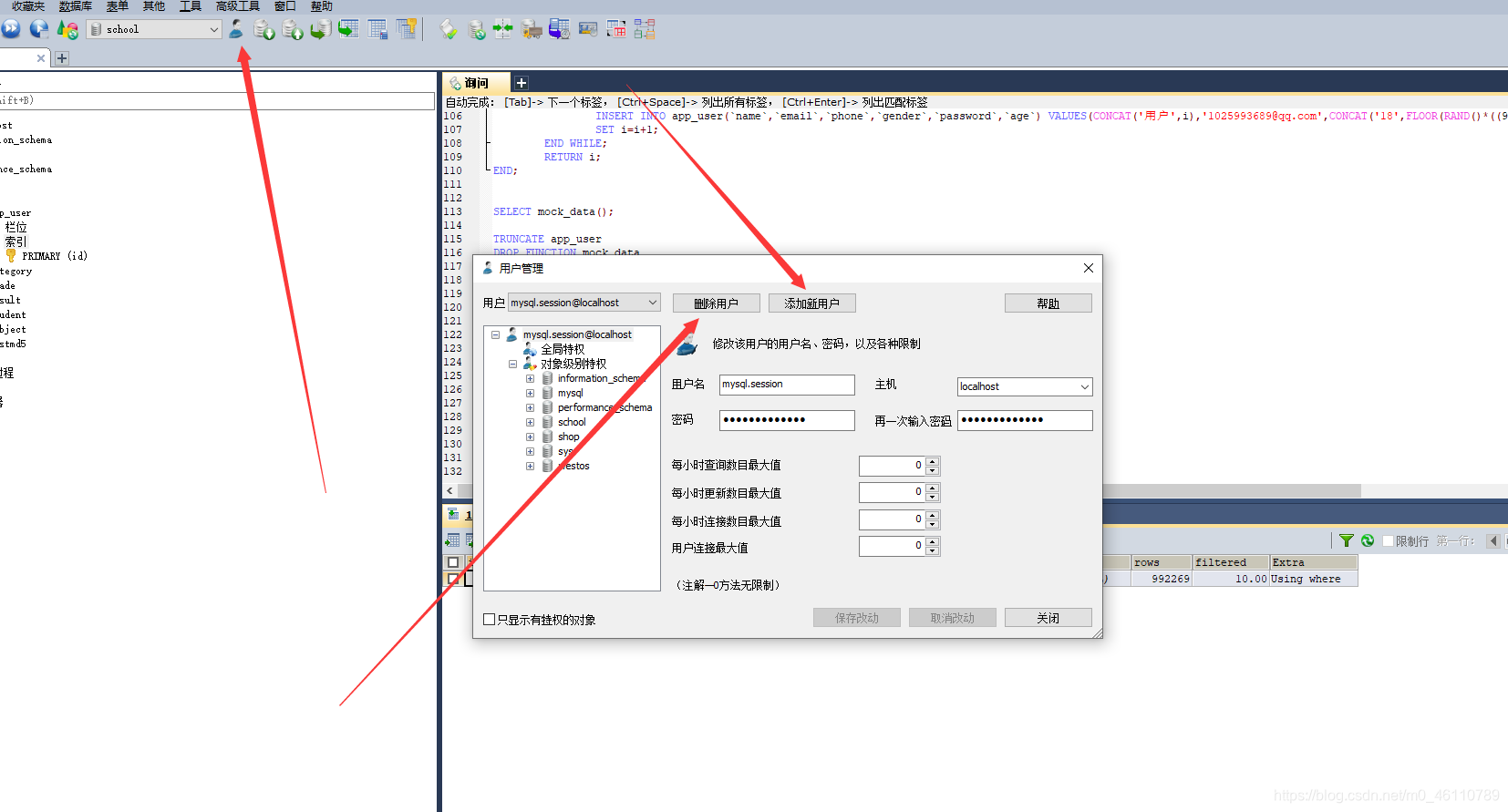Click the 帮助 button in user dialog
This screenshot has height=812, width=1508.
pyautogui.click(x=1048, y=303)
